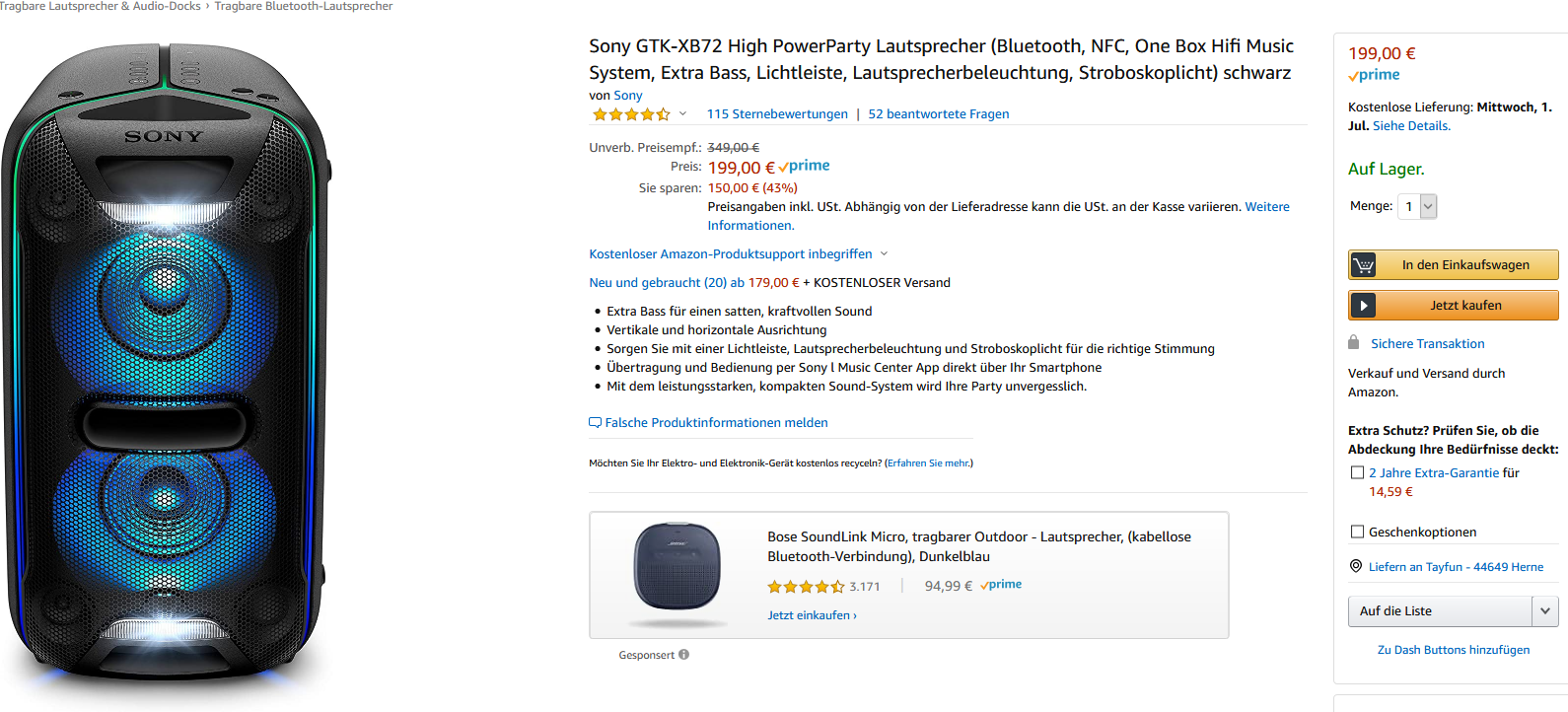Tick the Geschenkoptionen checkbox
Image resolution: width=1568 pixels, height=712 pixels.
click(x=1357, y=532)
